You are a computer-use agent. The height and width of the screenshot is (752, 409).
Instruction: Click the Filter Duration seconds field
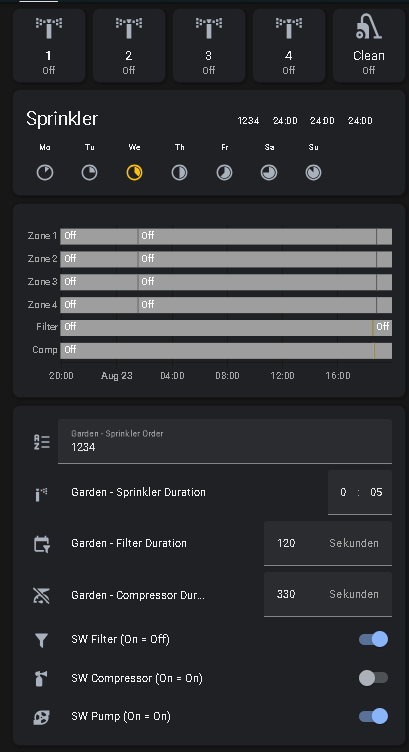328,543
